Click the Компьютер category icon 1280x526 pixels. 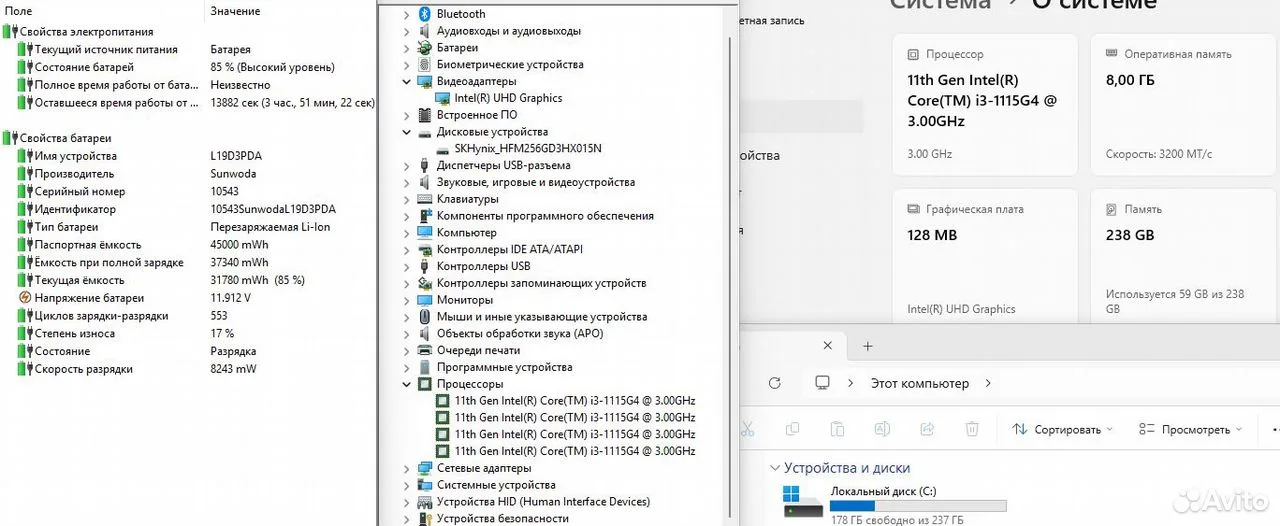tap(424, 232)
